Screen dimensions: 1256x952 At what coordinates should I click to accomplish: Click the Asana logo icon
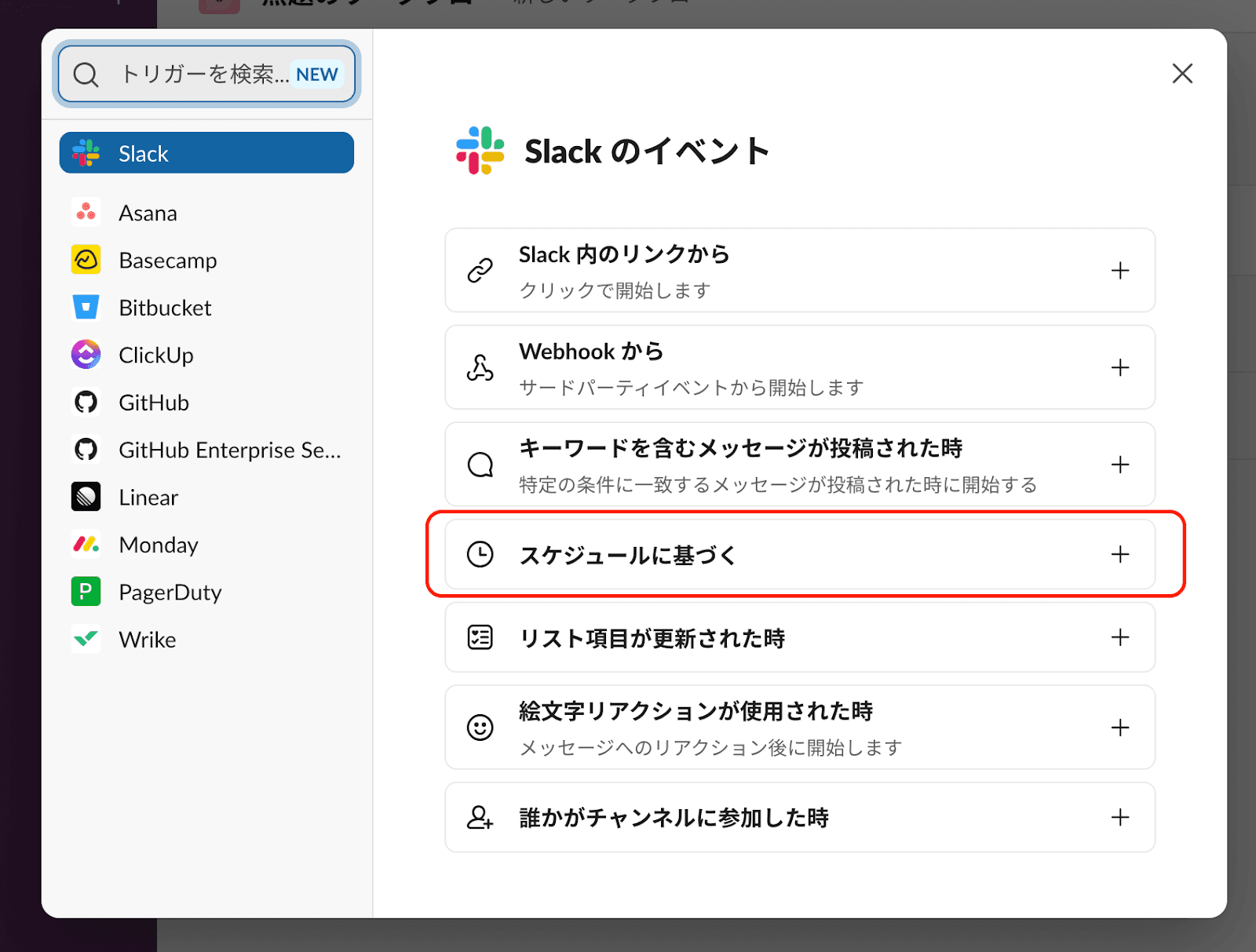point(86,213)
